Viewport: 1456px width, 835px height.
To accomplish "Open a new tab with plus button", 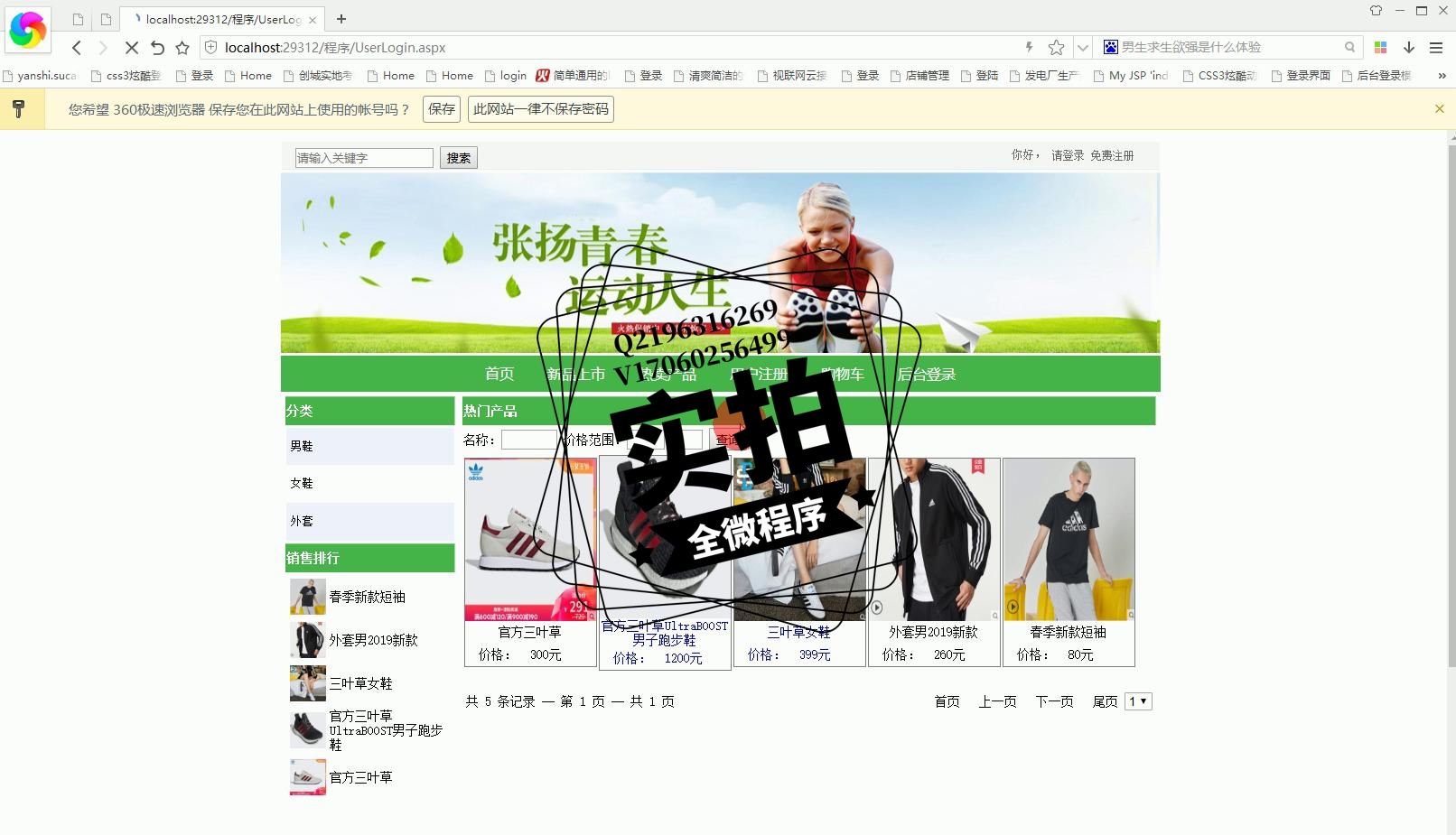I will point(341,19).
